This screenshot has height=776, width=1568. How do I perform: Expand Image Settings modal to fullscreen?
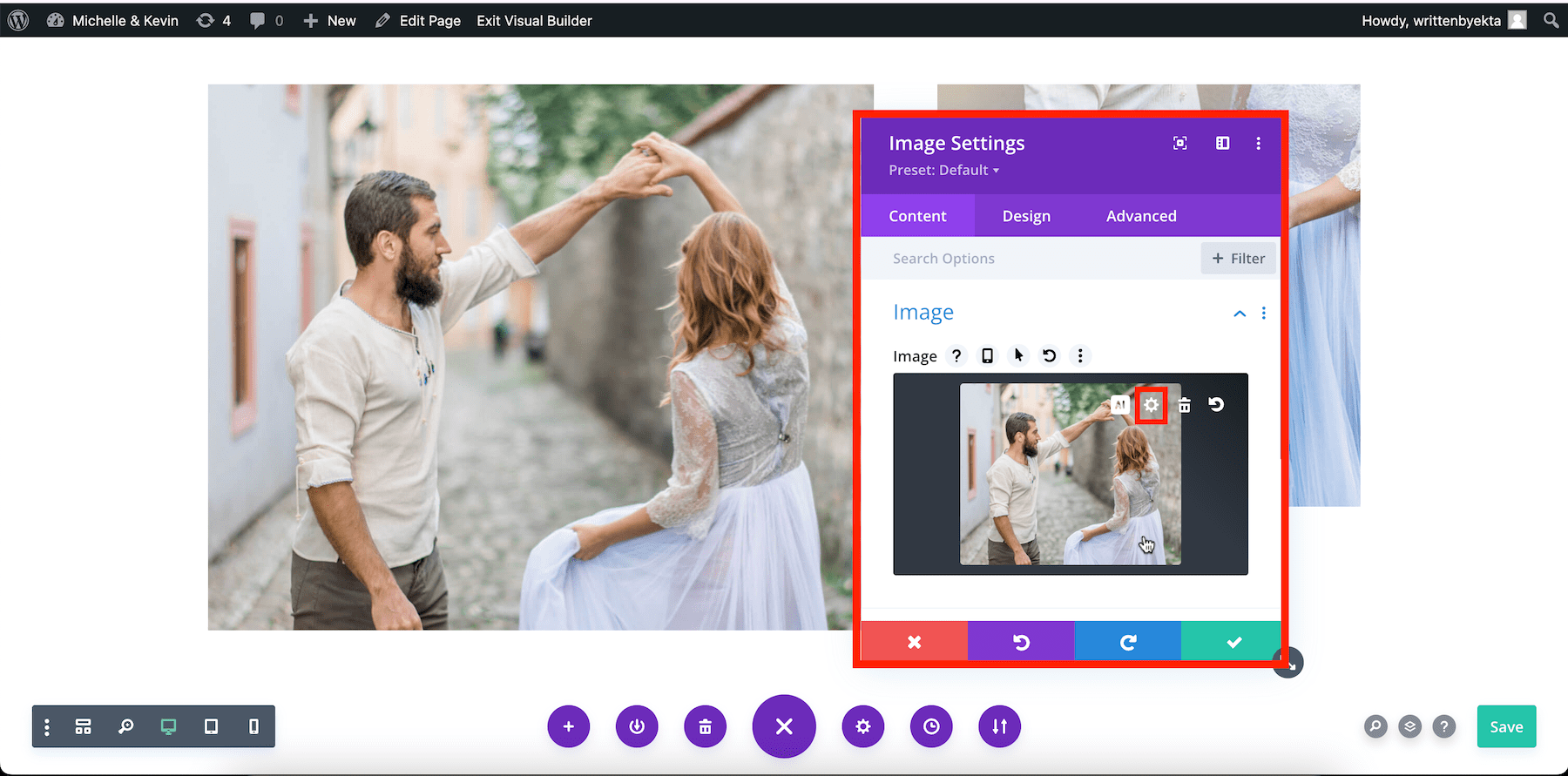(1179, 143)
